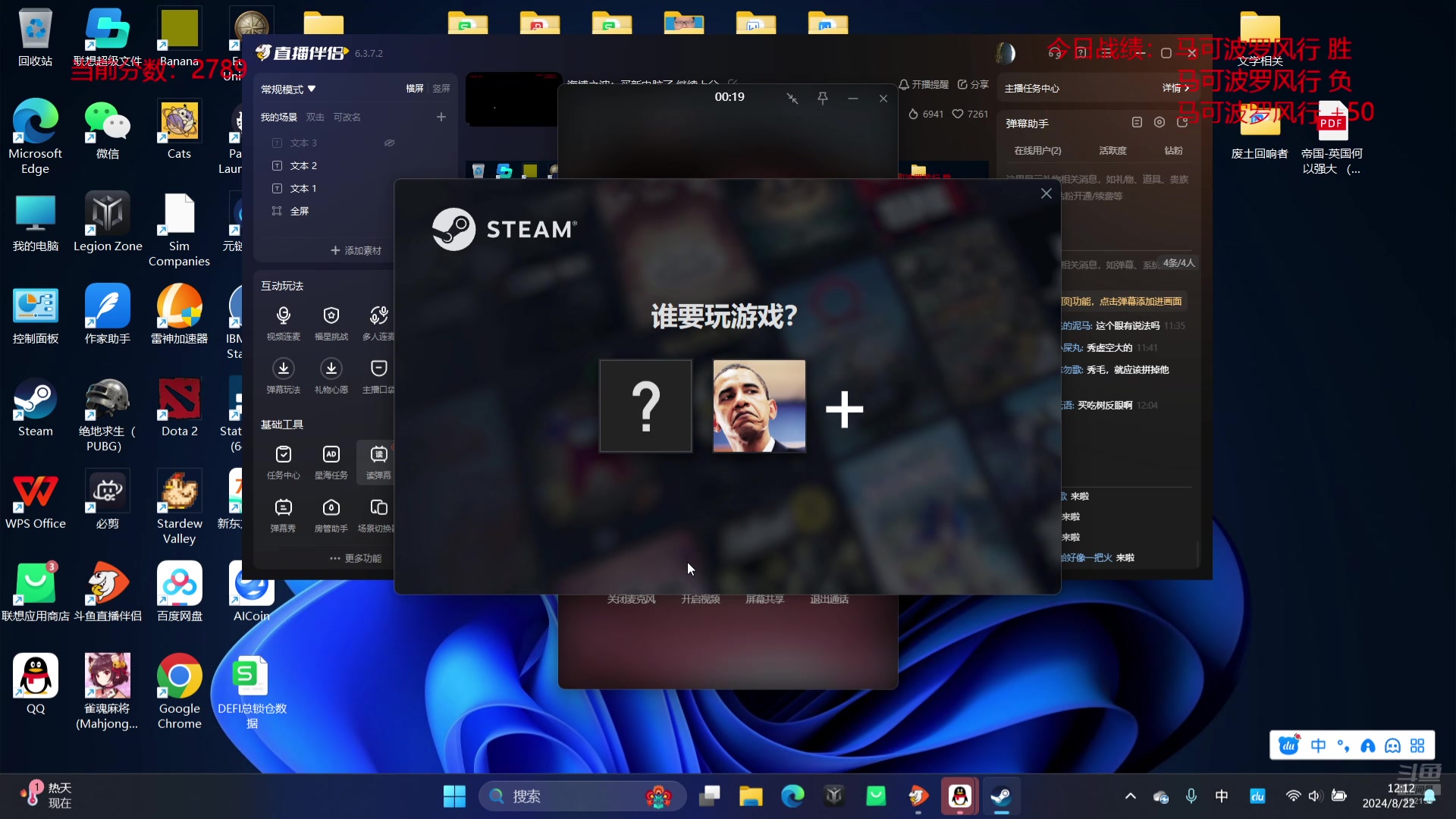Click the Windows Start button
Image resolution: width=1456 pixels, height=819 pixels.
point(454,796)
